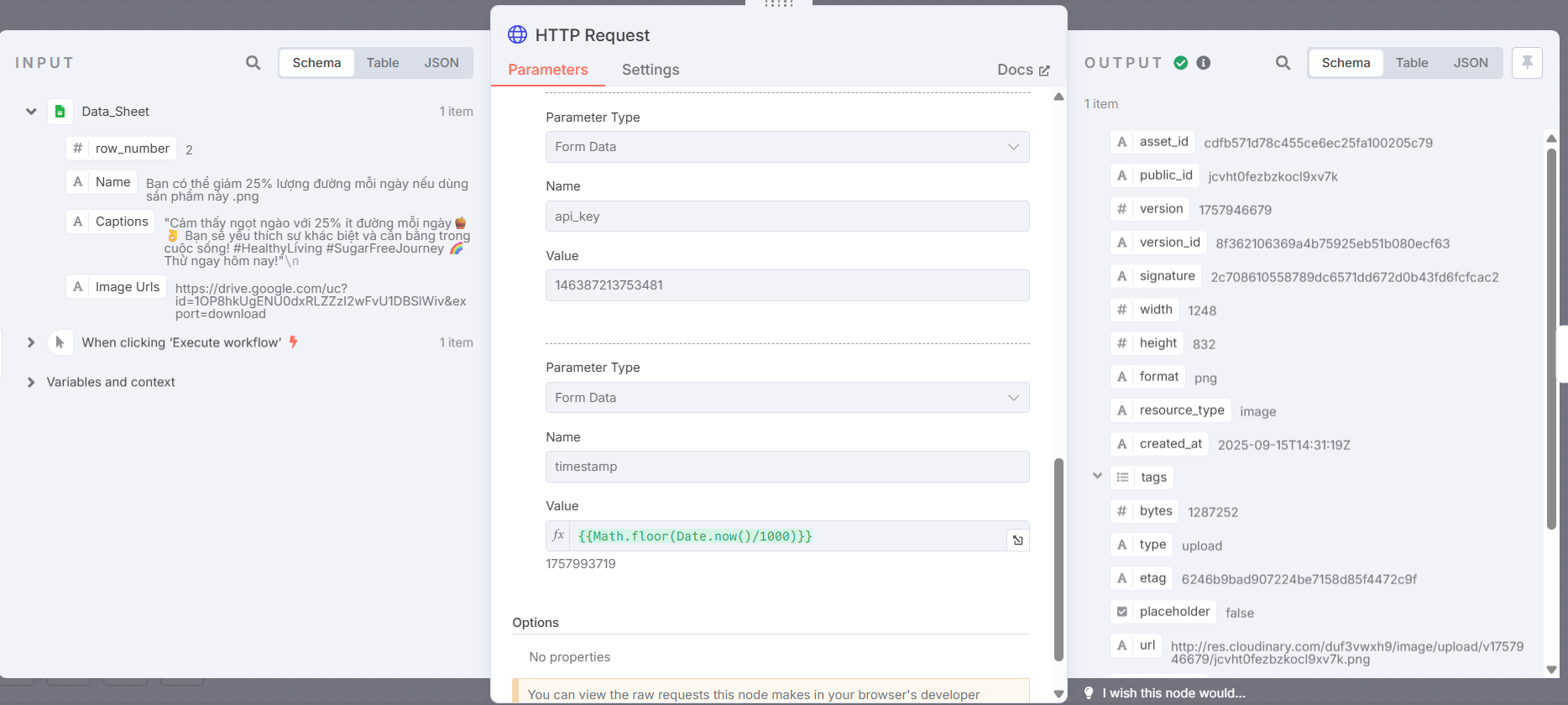Switch to Parameters tab
Image resolution: width=1568 pixels, height=705 pixels.
click(x=547, y=70)
